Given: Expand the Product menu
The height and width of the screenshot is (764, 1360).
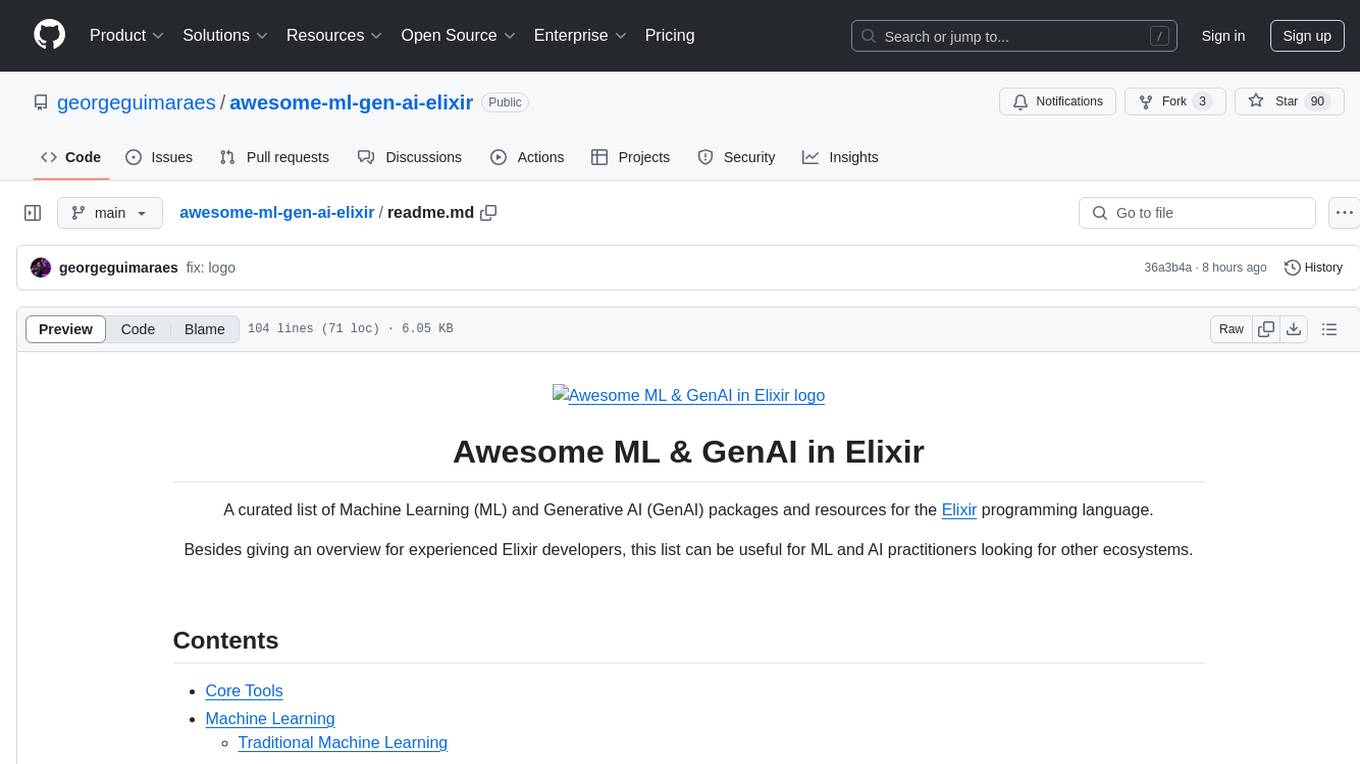Looking at the screenshot, I should click(x=127, y=35).
